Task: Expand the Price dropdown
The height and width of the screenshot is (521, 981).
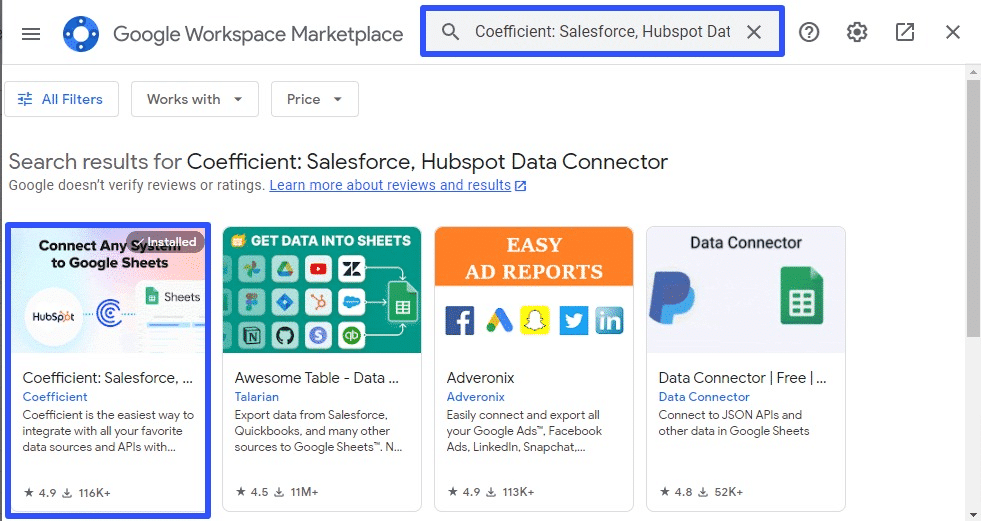Action: tap(315, 99)
